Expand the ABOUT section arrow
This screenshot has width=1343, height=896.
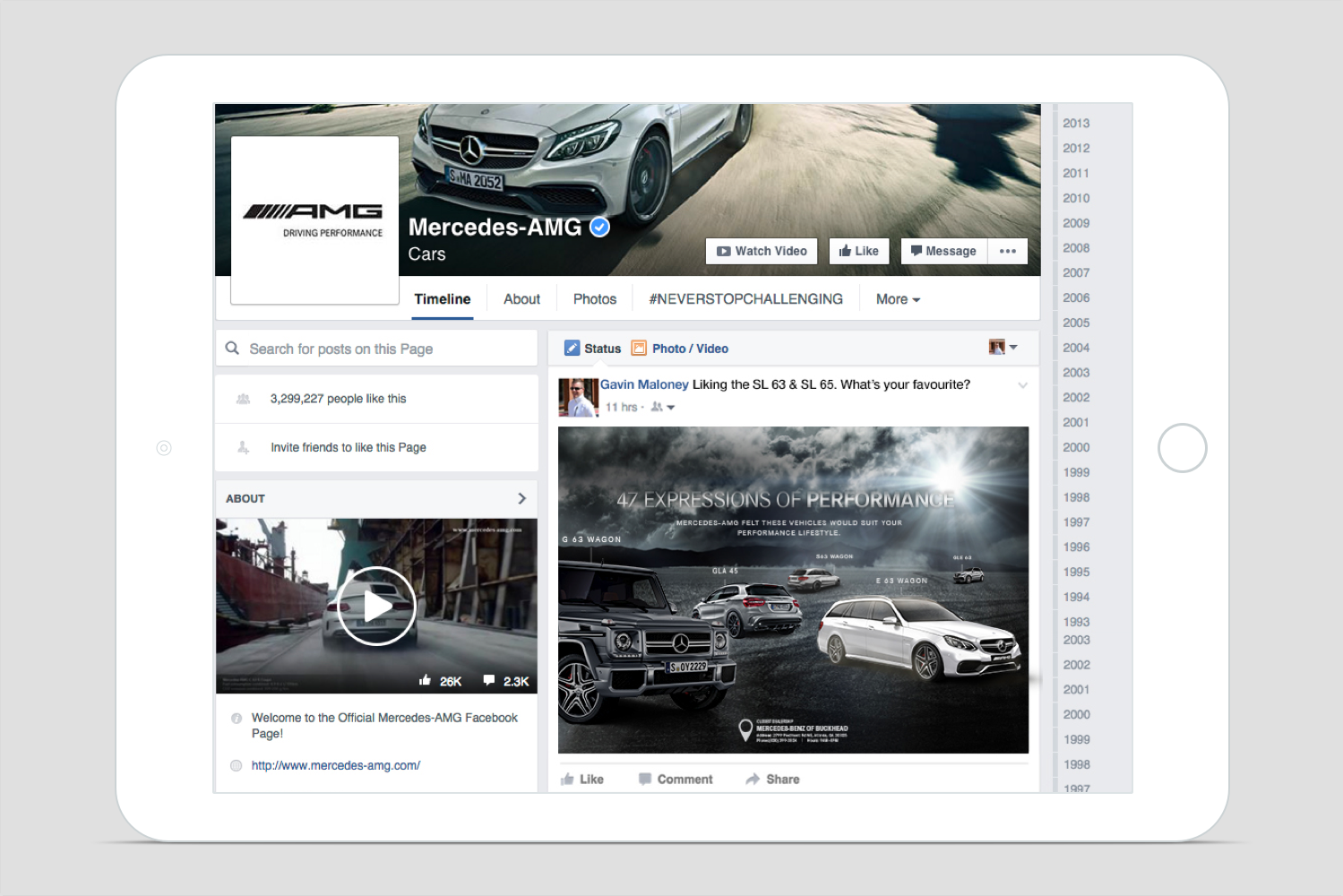click(521, 498)
